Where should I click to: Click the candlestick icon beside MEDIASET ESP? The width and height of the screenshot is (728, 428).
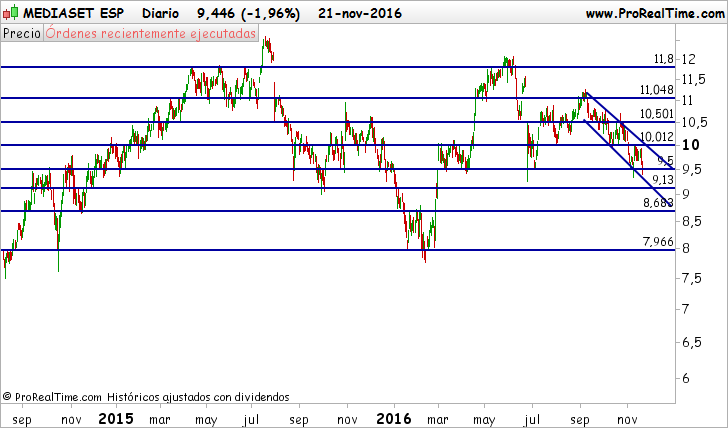point(10,13)
